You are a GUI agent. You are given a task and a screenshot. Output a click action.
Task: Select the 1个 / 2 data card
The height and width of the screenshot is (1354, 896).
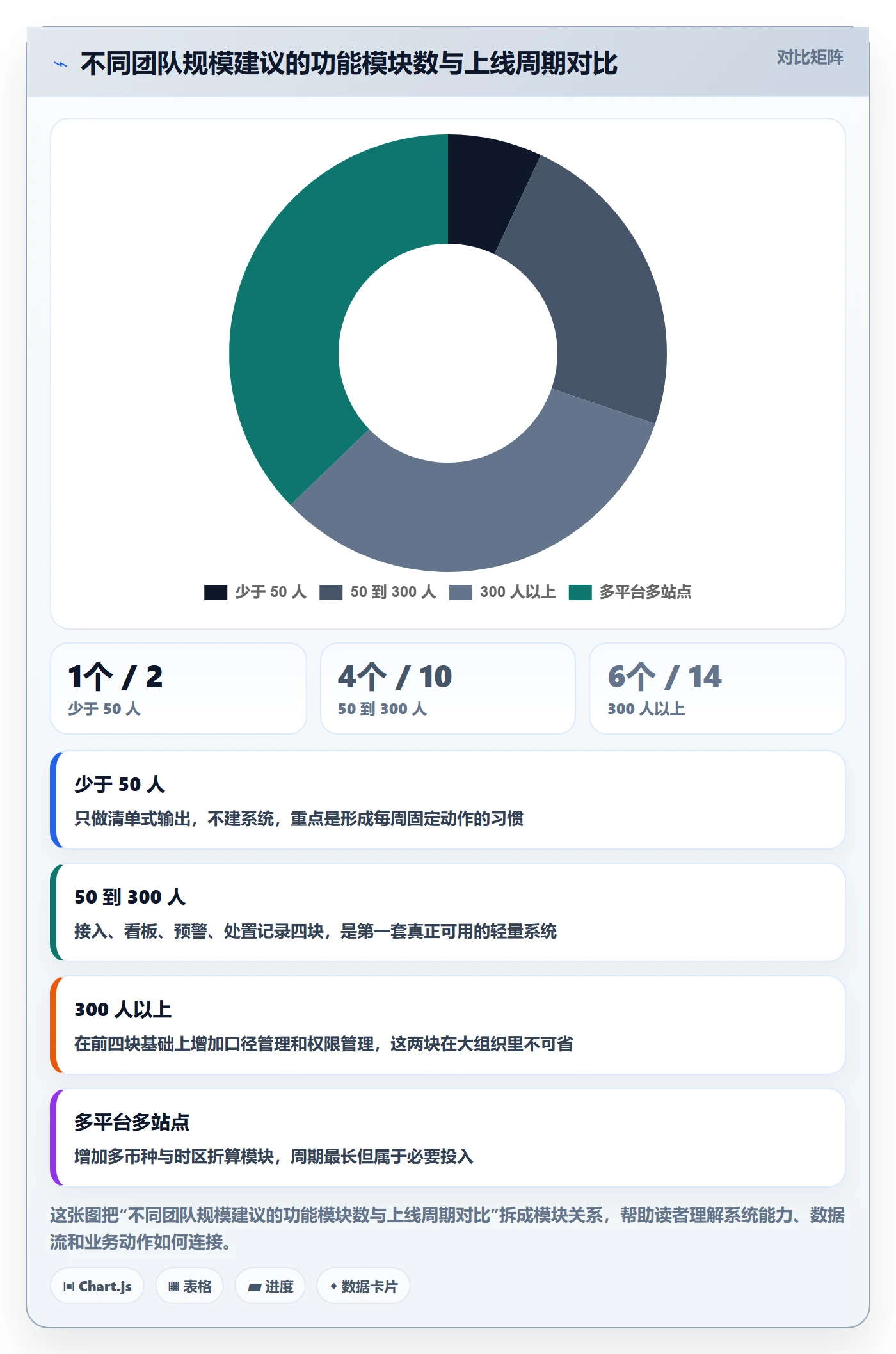point(179,689)
